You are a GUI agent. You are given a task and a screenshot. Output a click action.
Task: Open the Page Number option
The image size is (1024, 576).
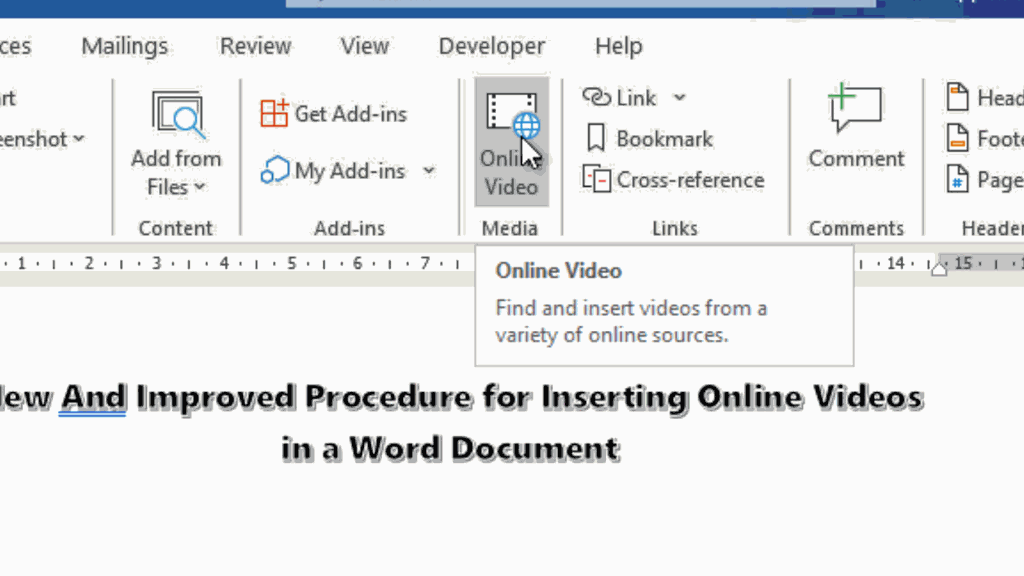tap(985, 179)
